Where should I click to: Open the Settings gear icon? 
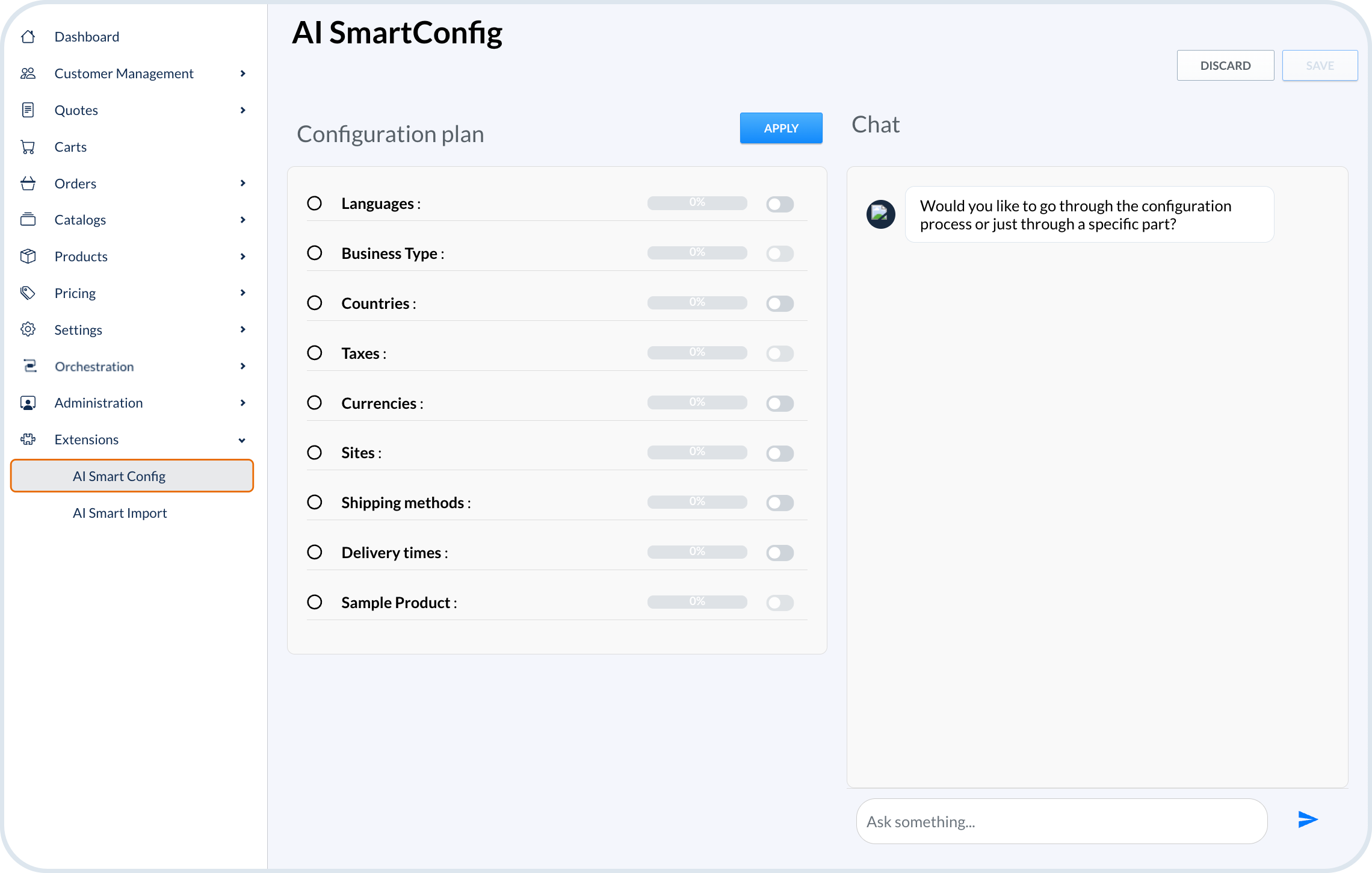(x=28, y=329)
